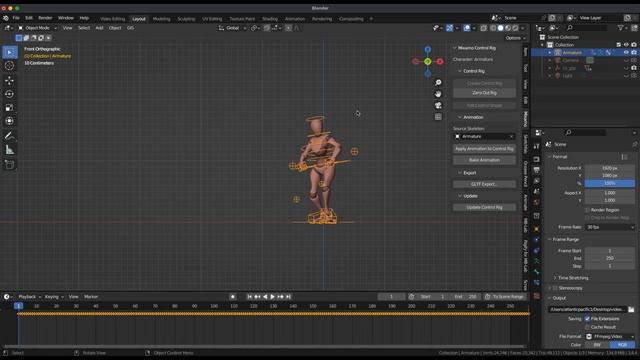Click the viewport zoom magnifier icon

(x=438, y=82)
